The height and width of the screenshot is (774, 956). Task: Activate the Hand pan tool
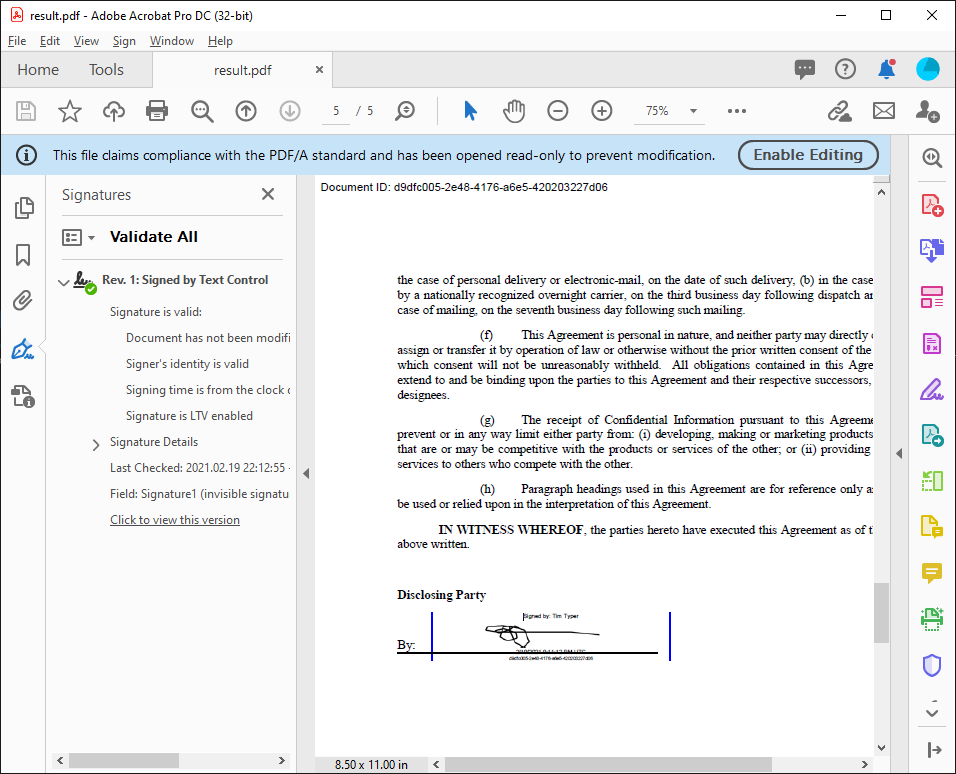pos(514,111)
